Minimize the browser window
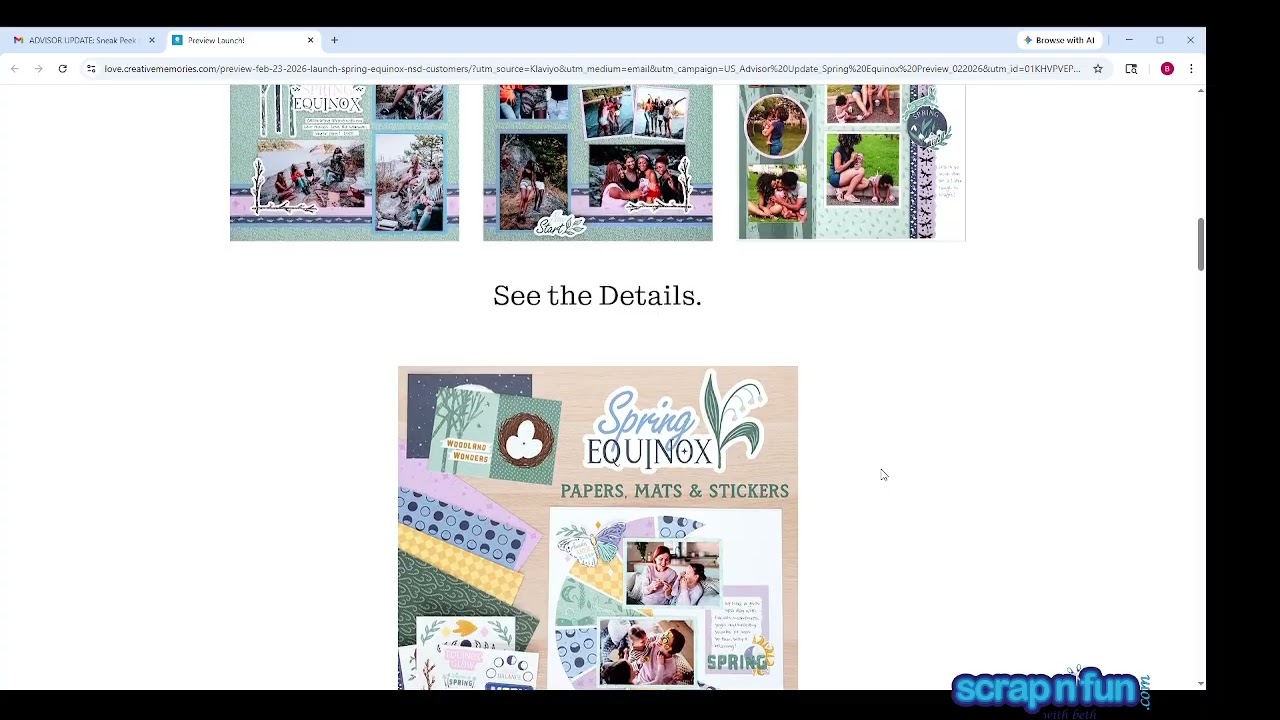Image resolution: width=1280 pixels, height=720 pixels. [1129, 40]
